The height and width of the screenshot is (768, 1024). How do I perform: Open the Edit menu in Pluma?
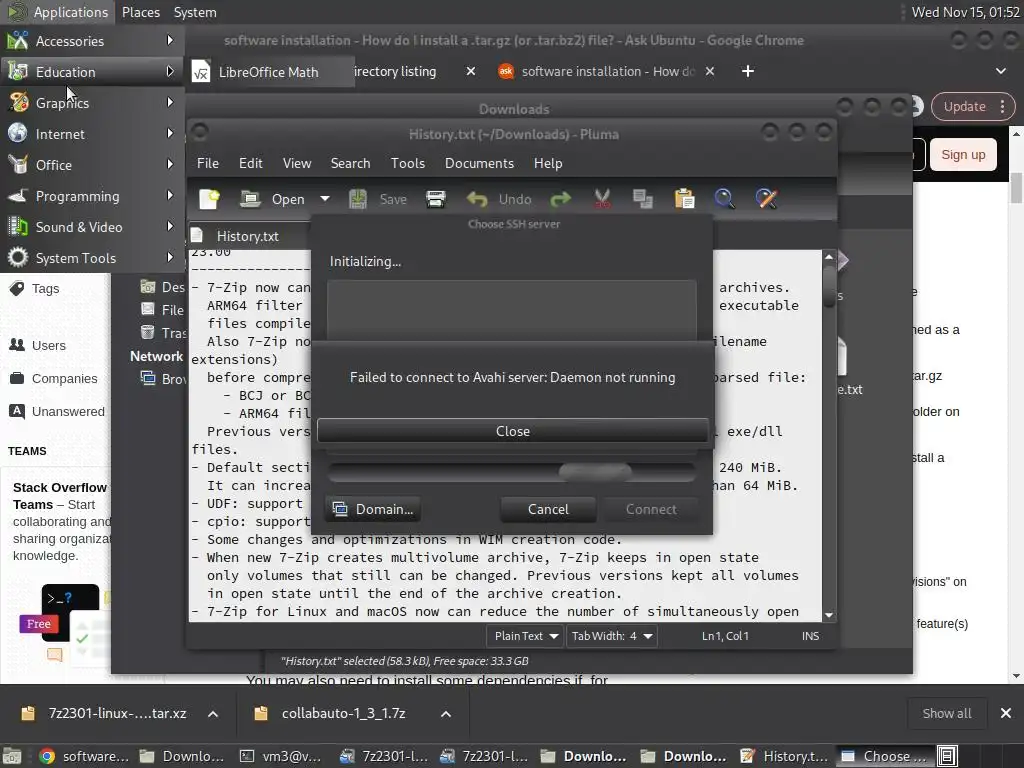point(251,163)
